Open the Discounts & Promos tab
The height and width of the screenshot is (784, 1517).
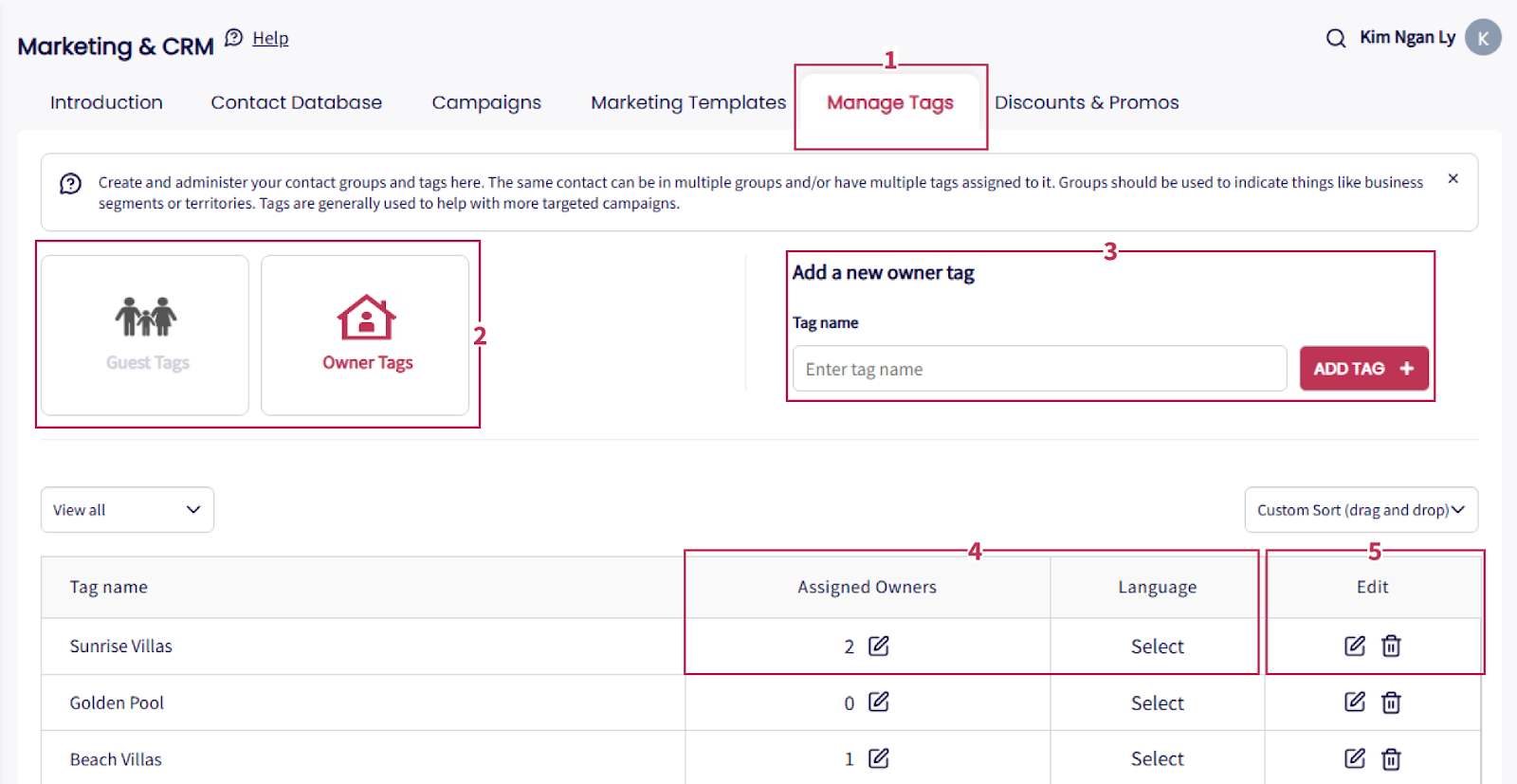[x=1087, y=102]
